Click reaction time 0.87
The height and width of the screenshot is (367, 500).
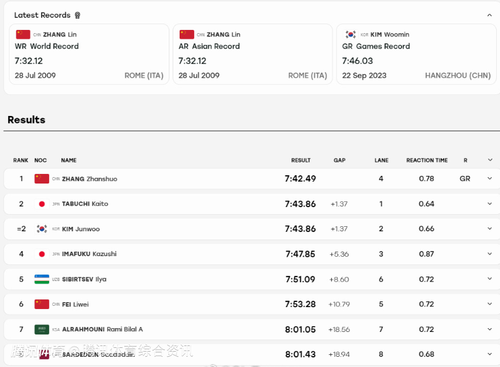tap(426, 254)
